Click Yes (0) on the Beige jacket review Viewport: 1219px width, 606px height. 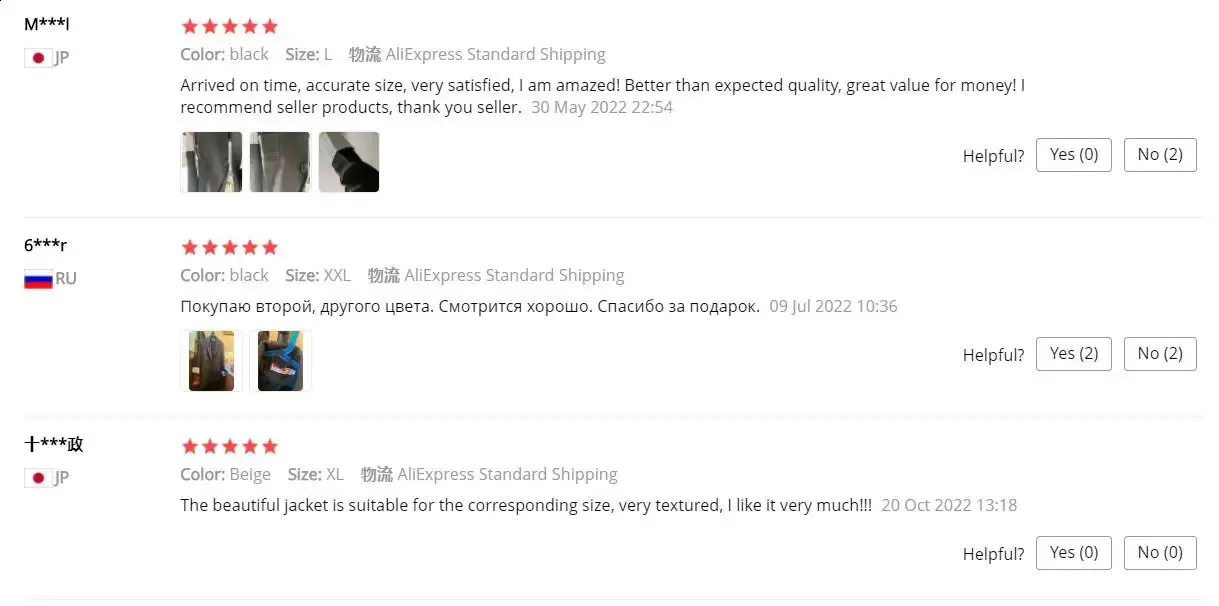[1074, 553]
